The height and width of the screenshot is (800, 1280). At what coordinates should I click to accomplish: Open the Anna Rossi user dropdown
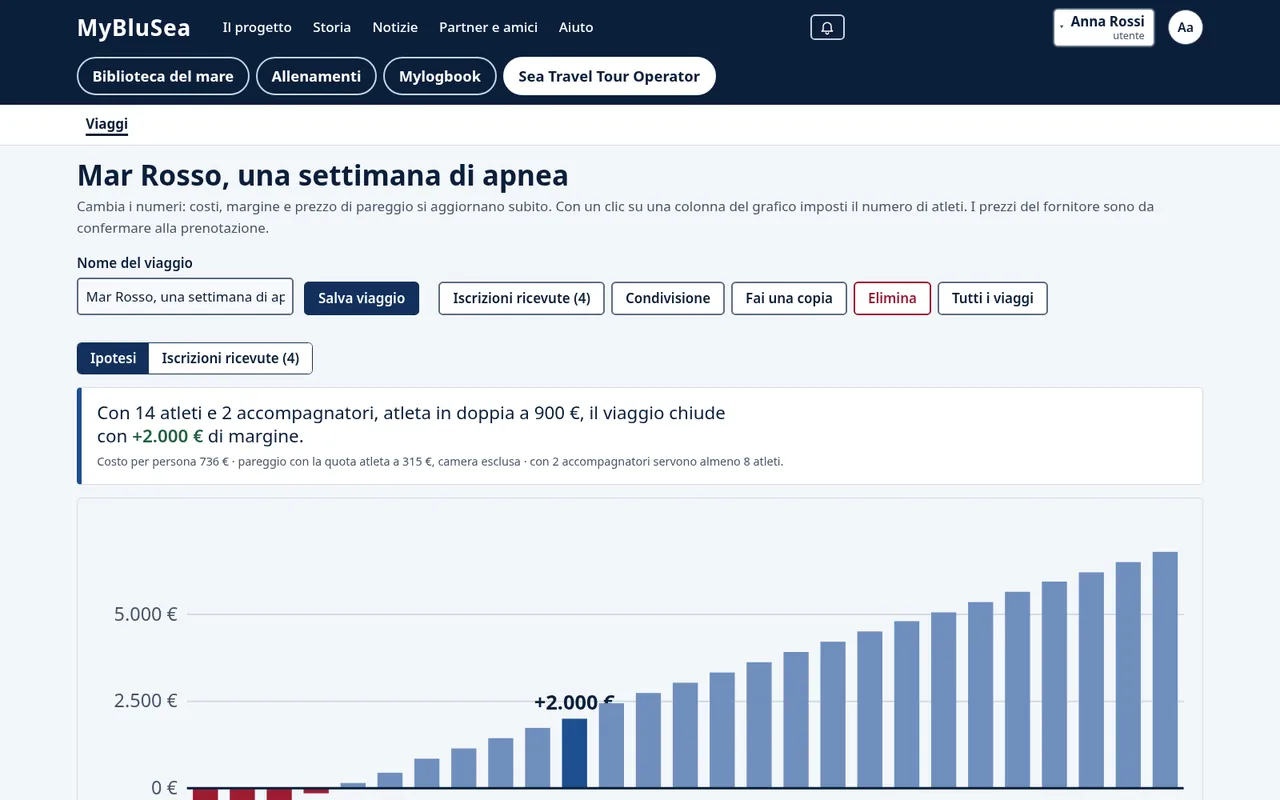(1104, 27)
